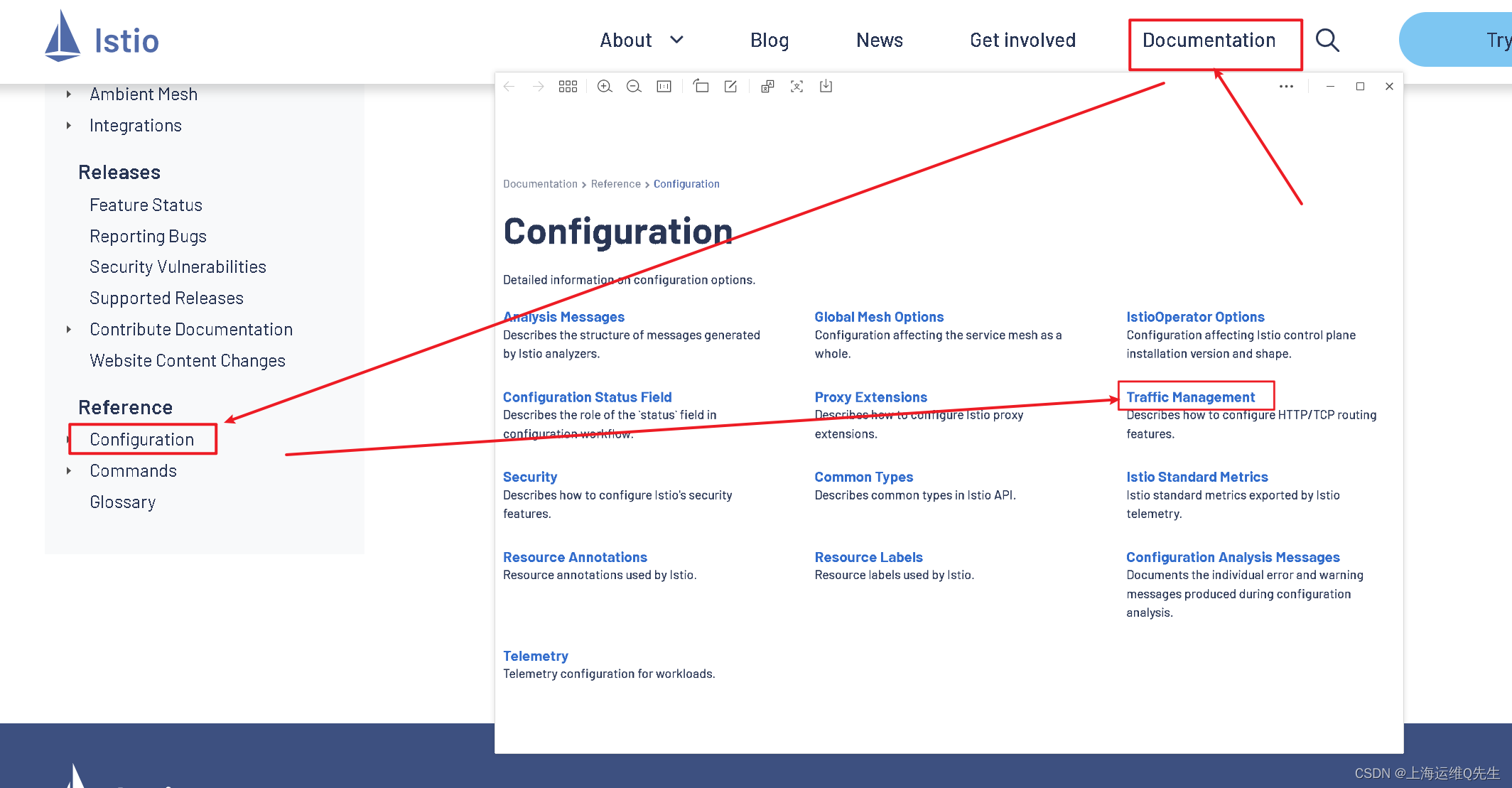This screenshot has height=788, width=1512.
Task: Show image at actual 1:1 size
Action: pyautogui.click(x=664, y=87)
